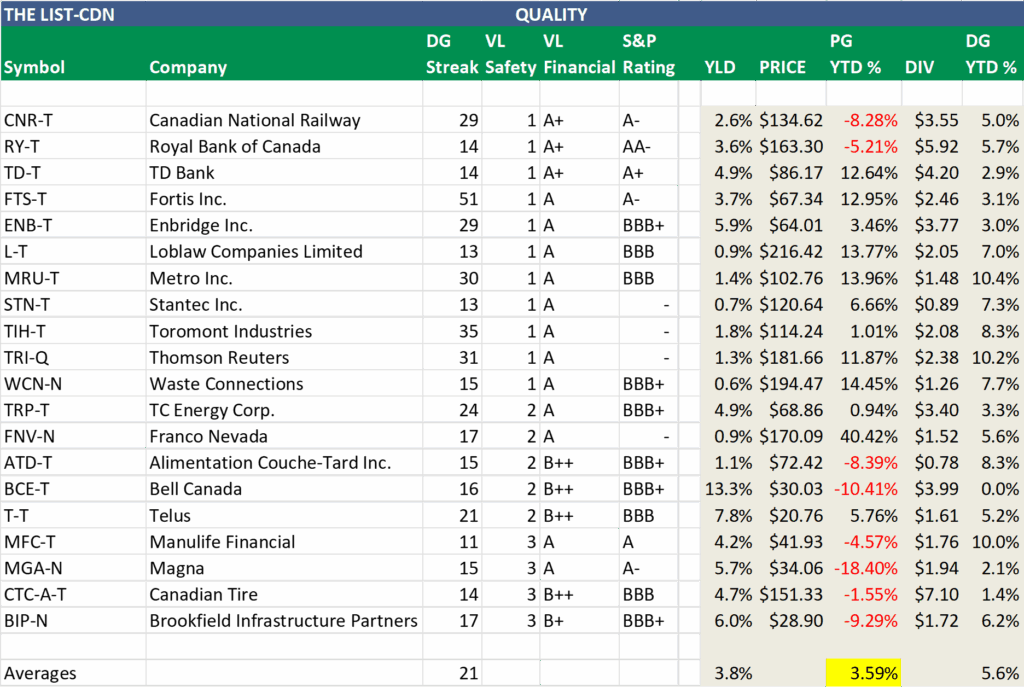Image resolution: width=1024 pixels, height=687 pixels.
Task: Select the Manulife Financial cell
Action: [285, 542]
